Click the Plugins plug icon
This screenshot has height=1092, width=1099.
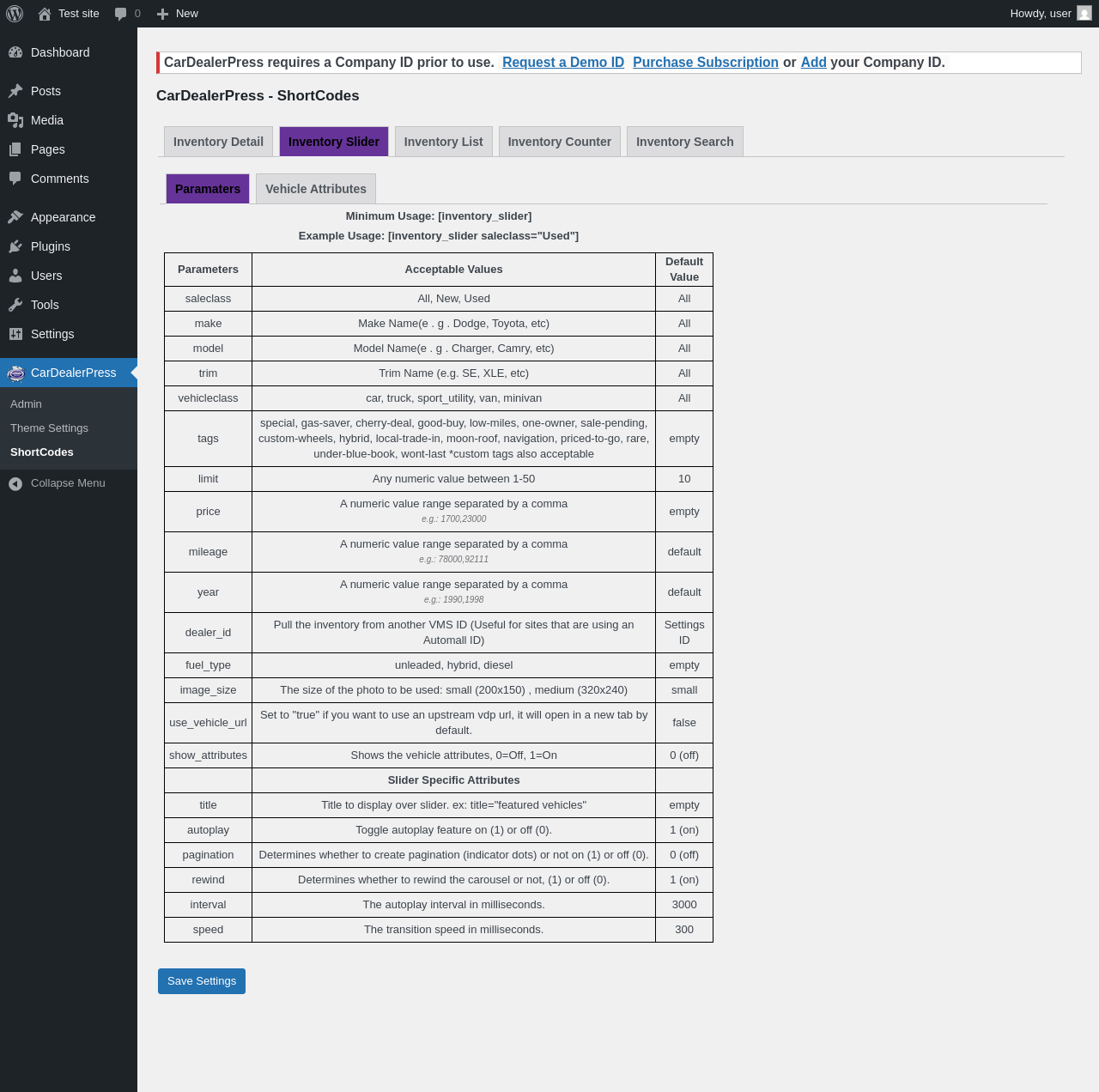(15, 246)
